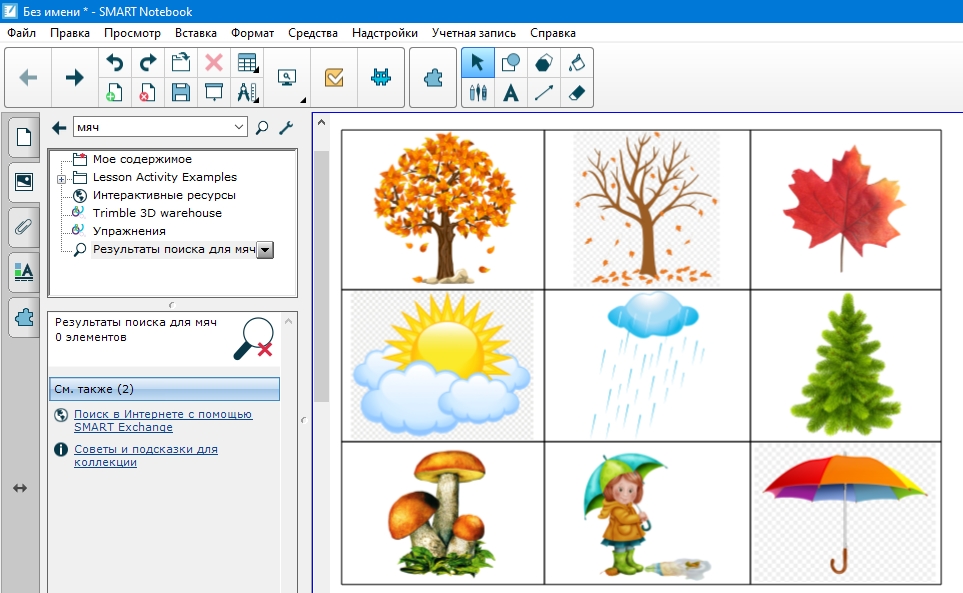Screen dimensions: 963x593
Task: Open Советы и подсказки для коллекции link
Action: coord(145,455)
